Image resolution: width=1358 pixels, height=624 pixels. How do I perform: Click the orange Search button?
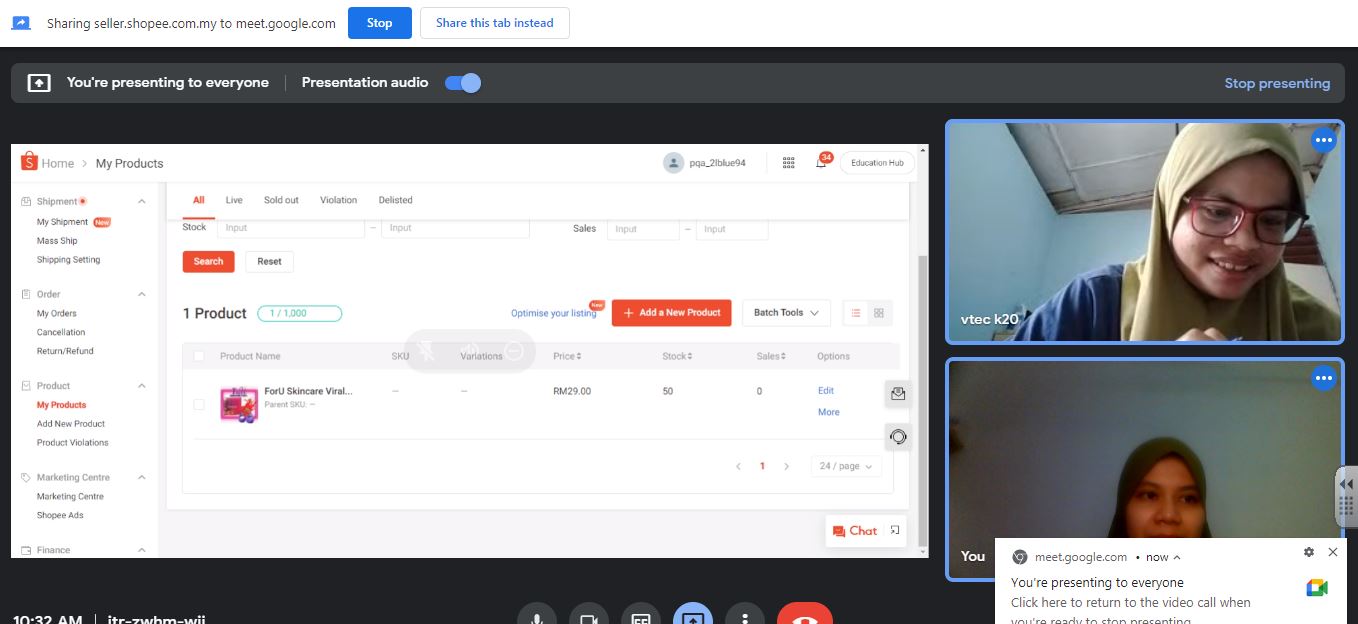[x=208, y=262]
